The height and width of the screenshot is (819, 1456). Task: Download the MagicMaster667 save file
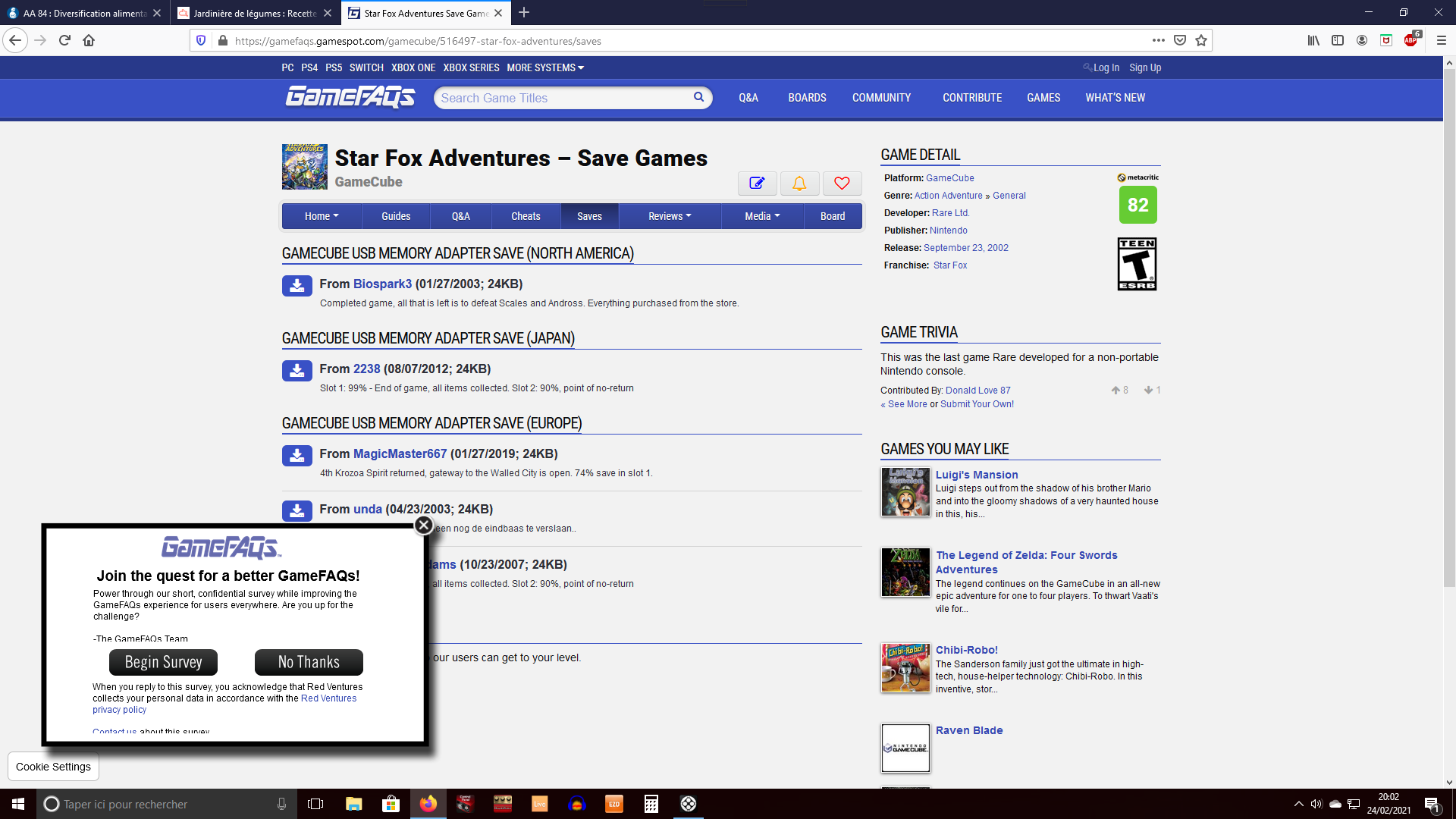pos(297,456)
